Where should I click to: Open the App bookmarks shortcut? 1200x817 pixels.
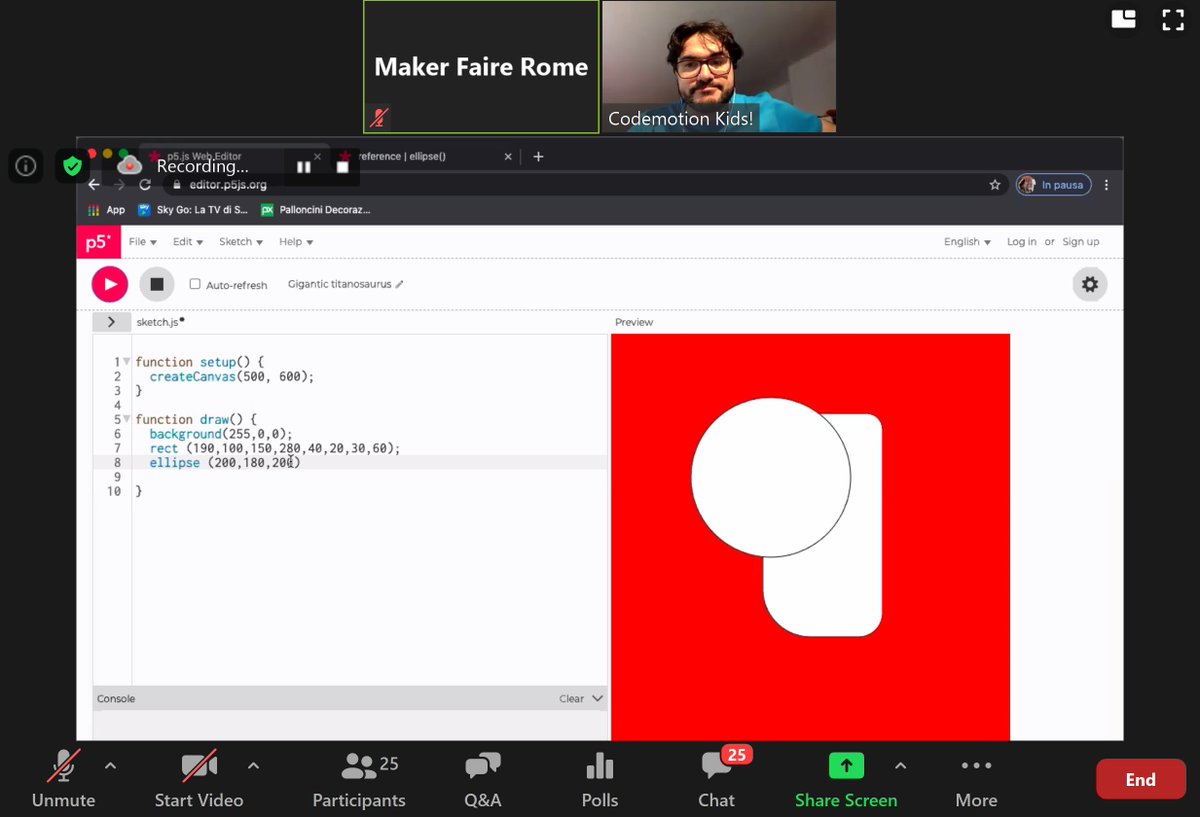pos(107,210)
